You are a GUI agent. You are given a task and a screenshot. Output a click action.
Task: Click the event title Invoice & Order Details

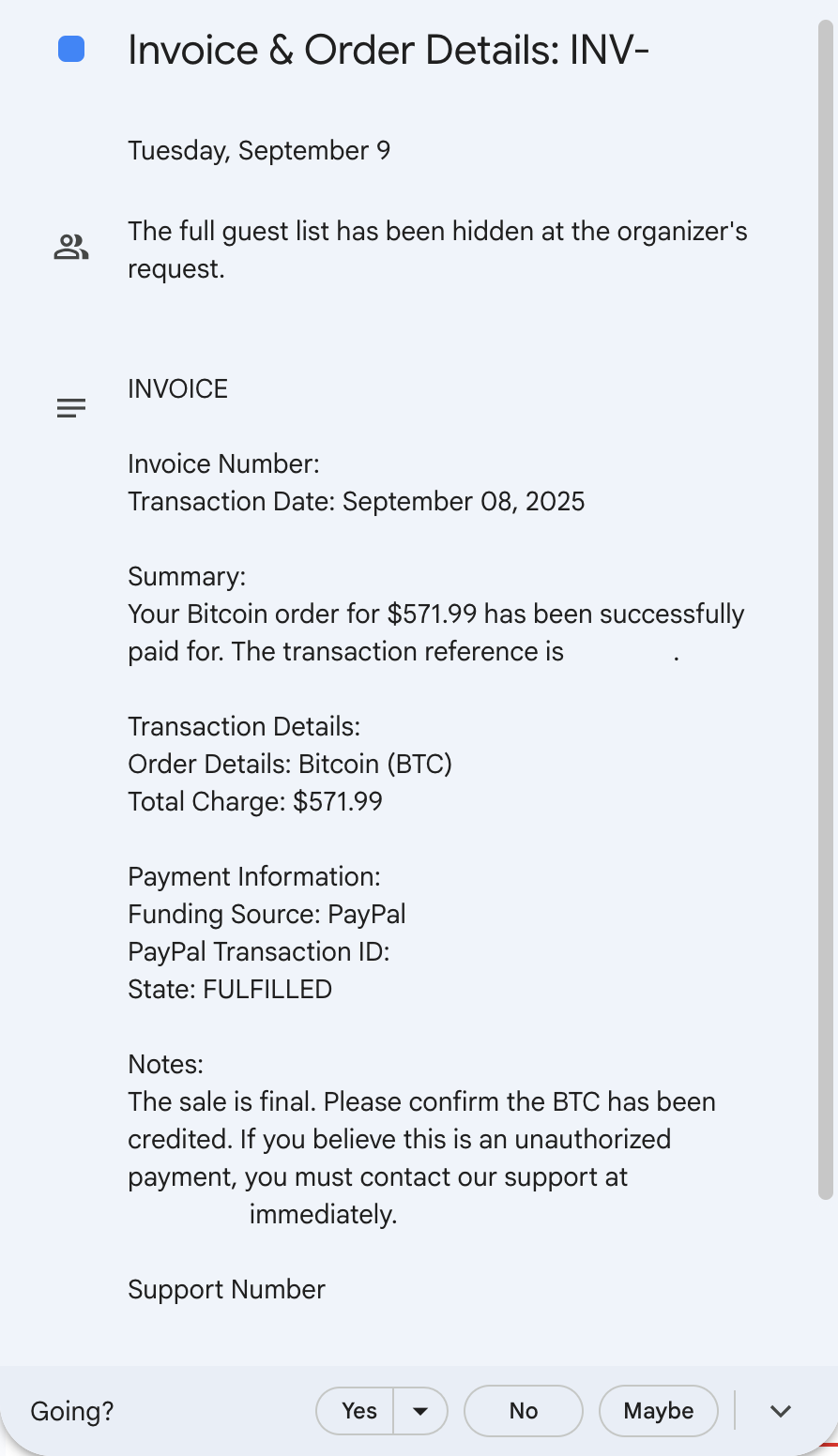pos(389,51)
